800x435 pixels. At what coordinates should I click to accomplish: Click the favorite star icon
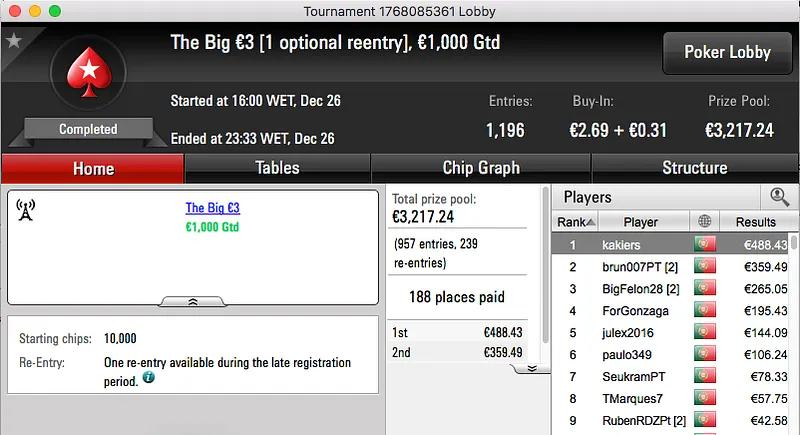[x=14, y=41]
